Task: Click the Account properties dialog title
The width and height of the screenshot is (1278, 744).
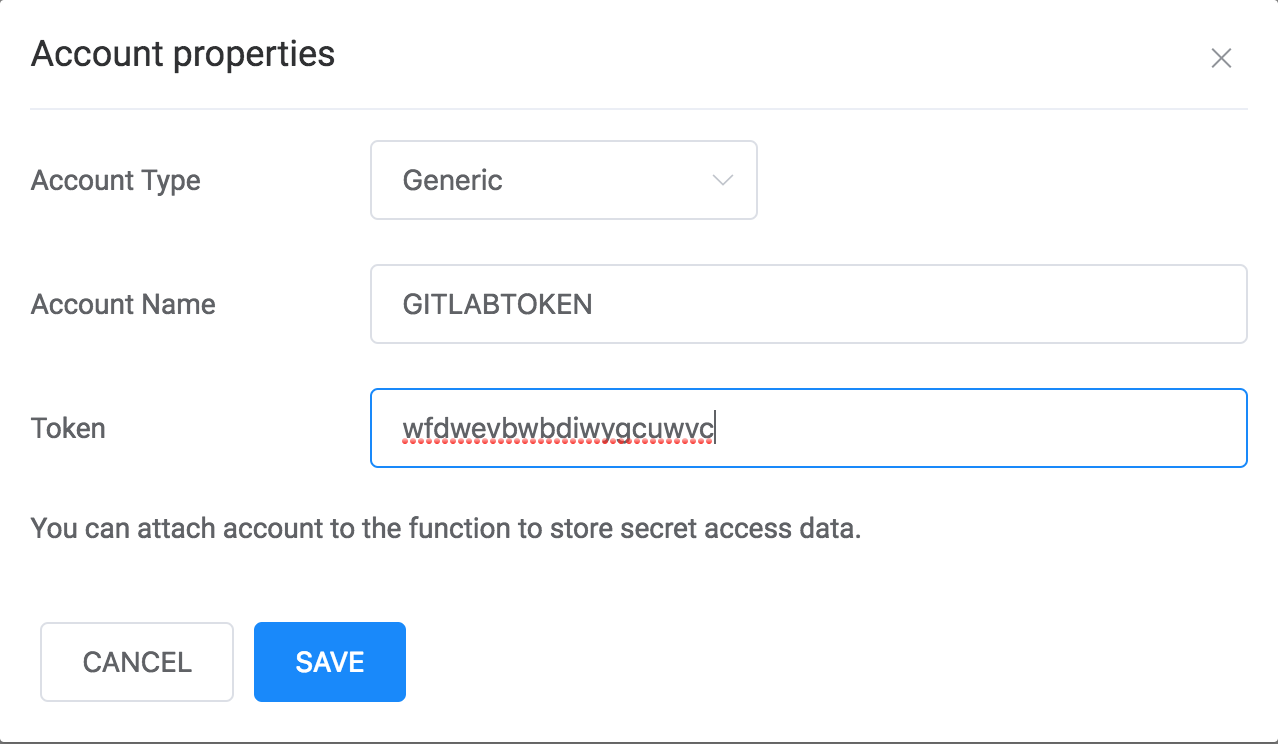Action: pyautogui.click(x=183, y=54)
